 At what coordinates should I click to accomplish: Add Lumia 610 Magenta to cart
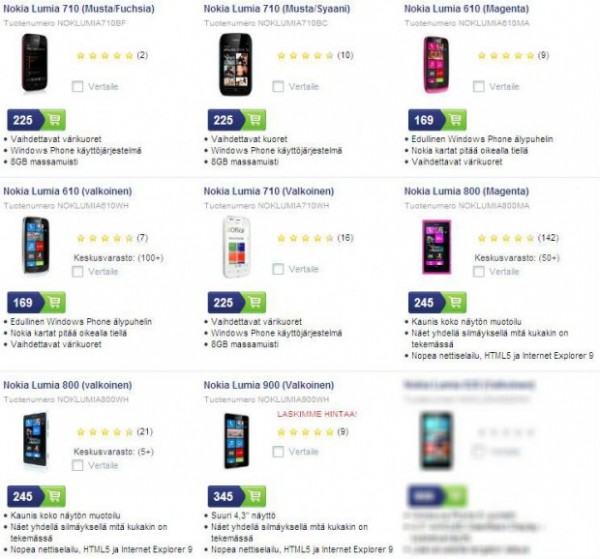[x=456, y=120]
